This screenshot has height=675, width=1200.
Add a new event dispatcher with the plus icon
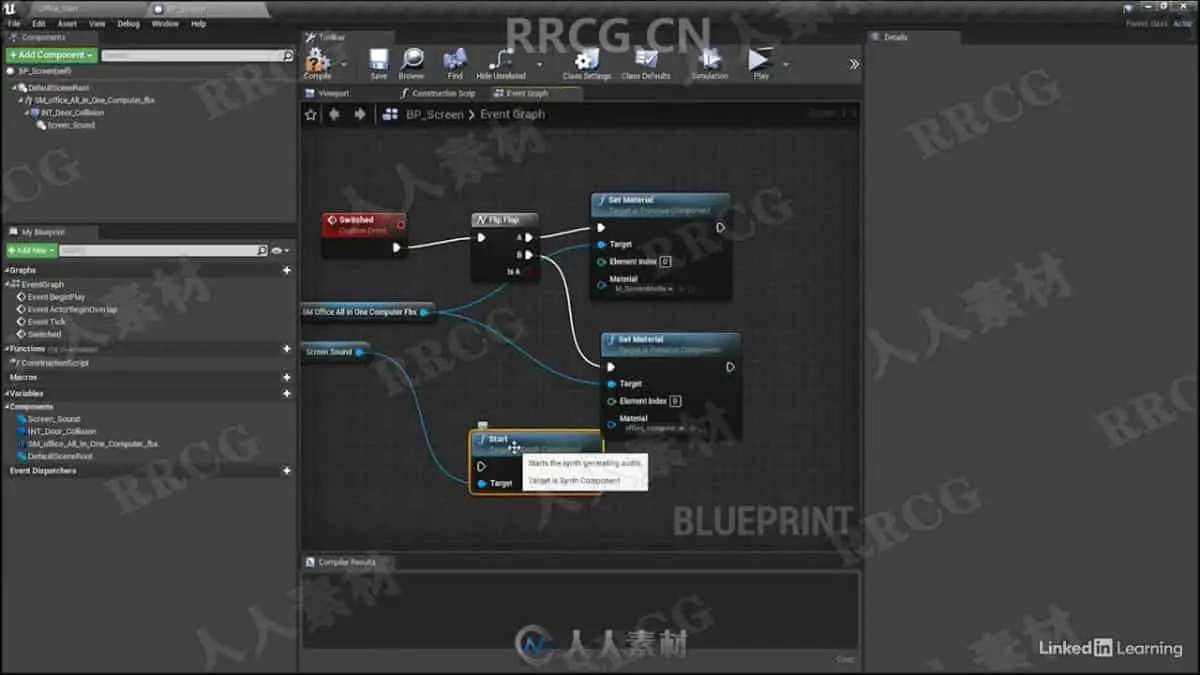287,471
